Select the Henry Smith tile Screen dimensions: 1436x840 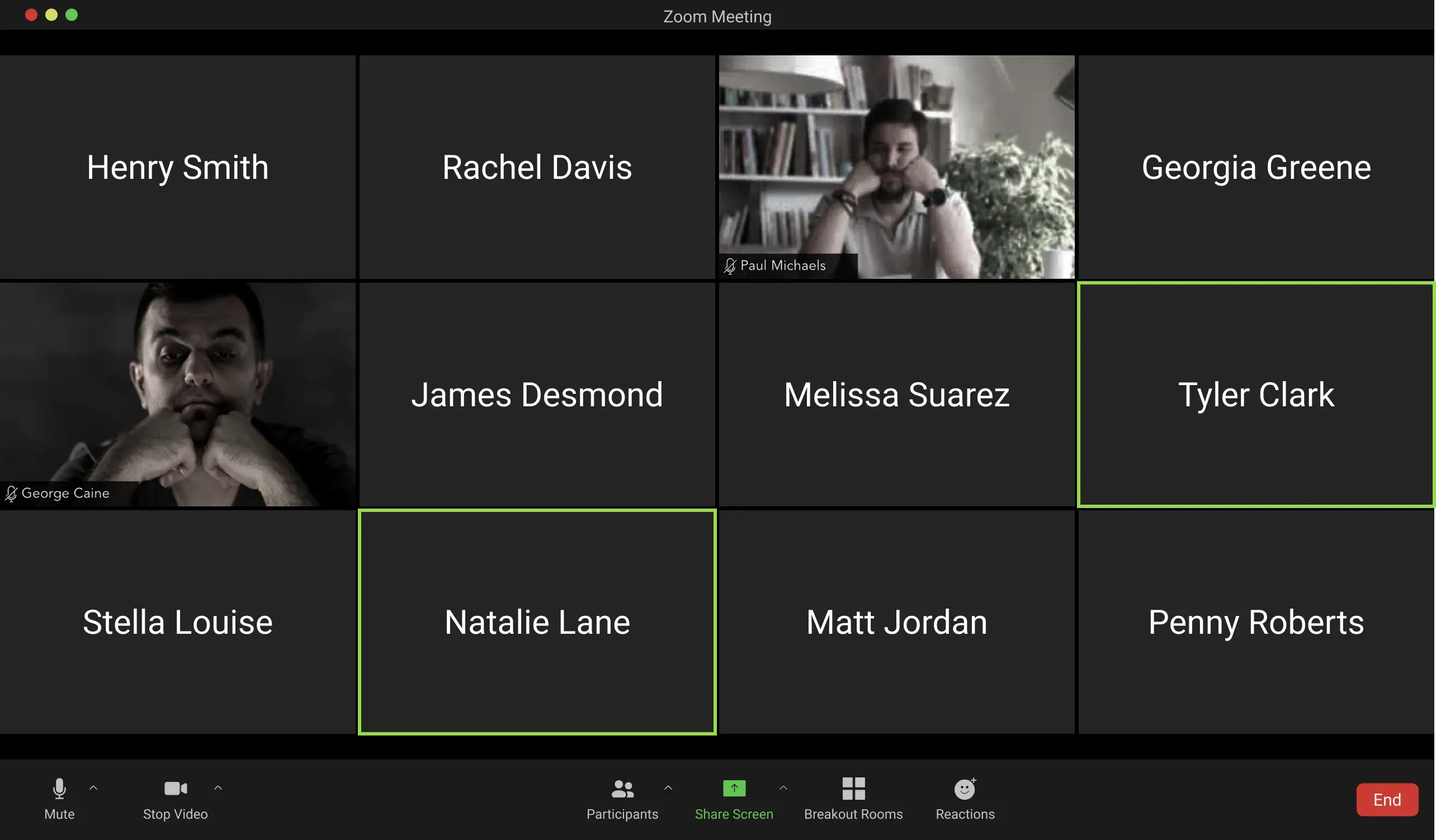point(178,167)
